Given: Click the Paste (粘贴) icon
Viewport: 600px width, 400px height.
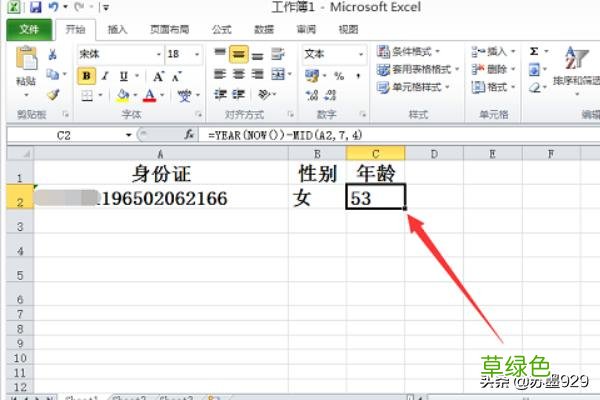Looking at the screenshot, I should coord(27,62).
